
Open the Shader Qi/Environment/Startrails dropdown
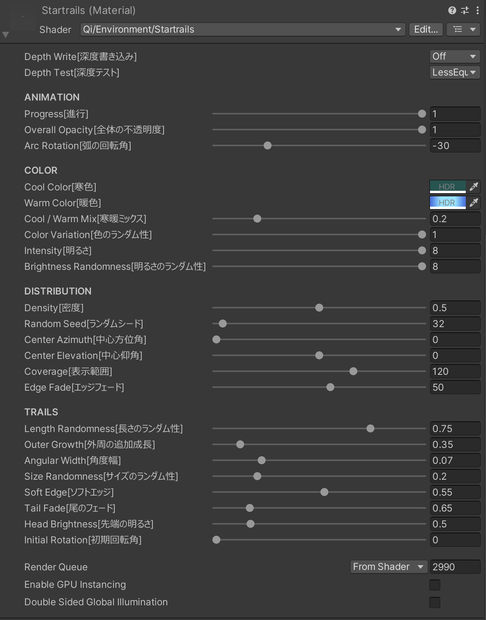243,29
